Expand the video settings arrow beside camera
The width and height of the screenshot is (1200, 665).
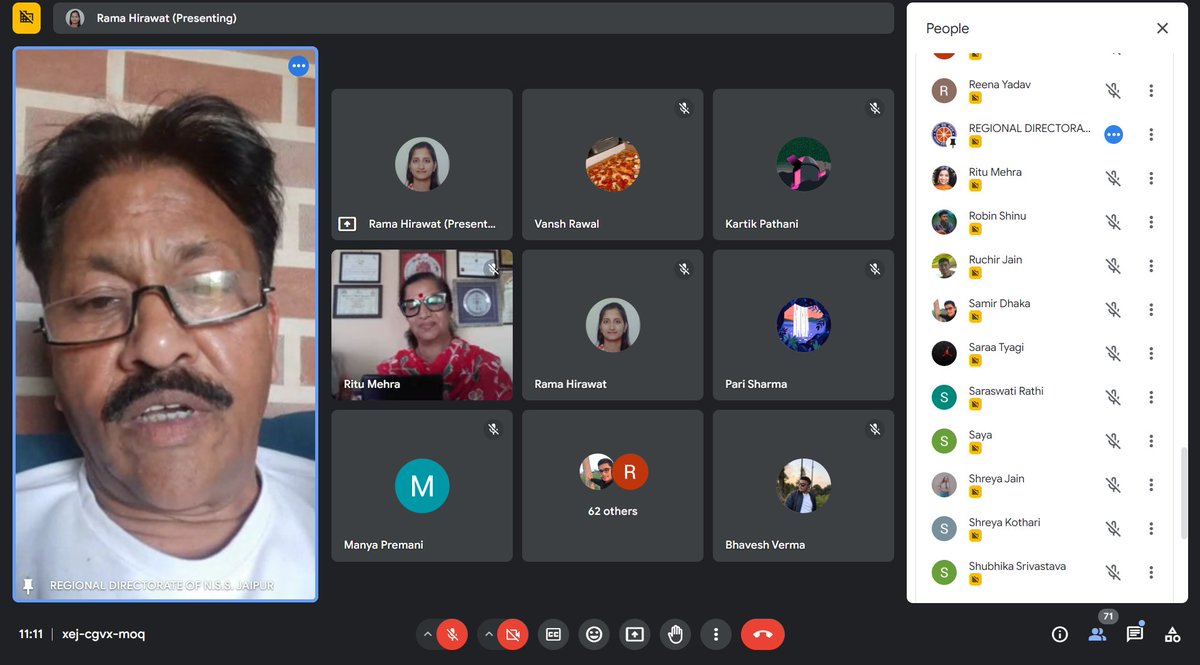pos(488,634)
